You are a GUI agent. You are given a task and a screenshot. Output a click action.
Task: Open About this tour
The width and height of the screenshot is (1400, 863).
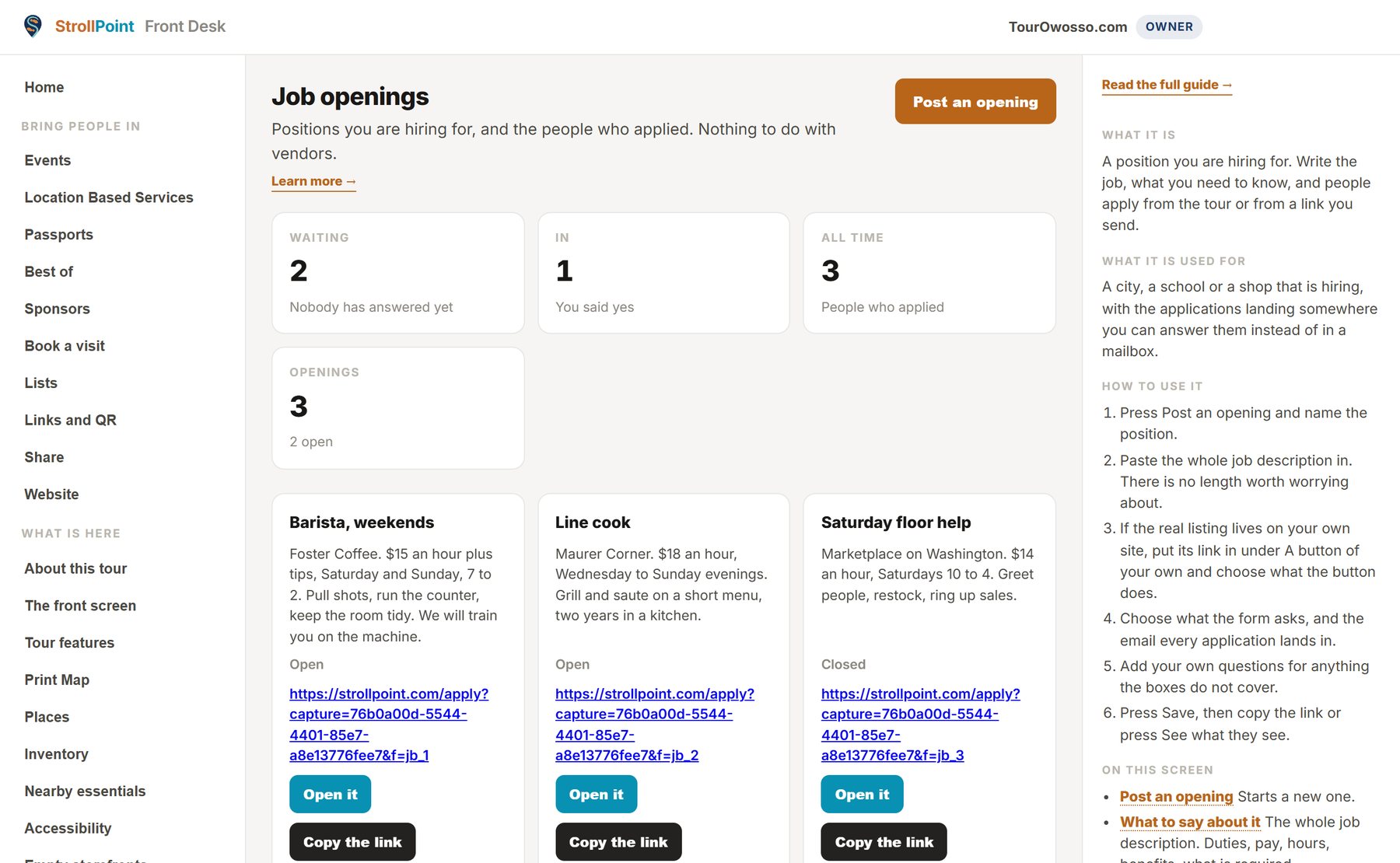[75, 568]
